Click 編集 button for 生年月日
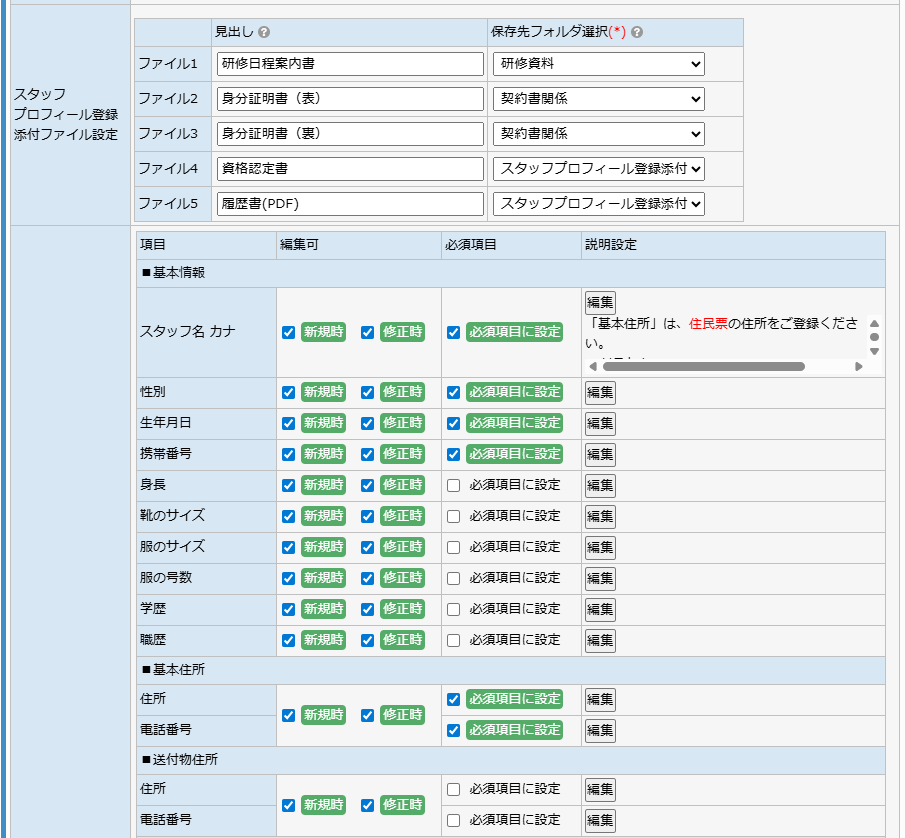 pos(600,424)
